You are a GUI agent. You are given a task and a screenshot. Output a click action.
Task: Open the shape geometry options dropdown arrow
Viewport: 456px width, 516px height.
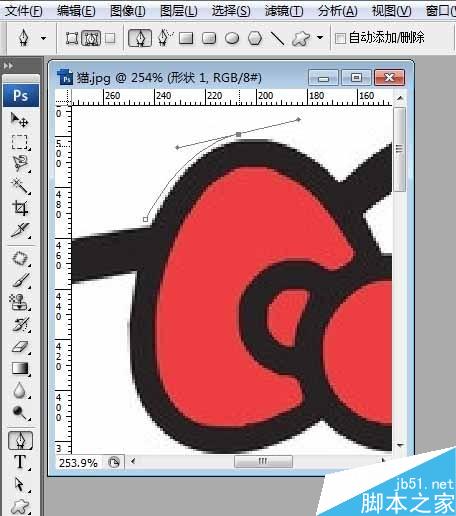320,37
